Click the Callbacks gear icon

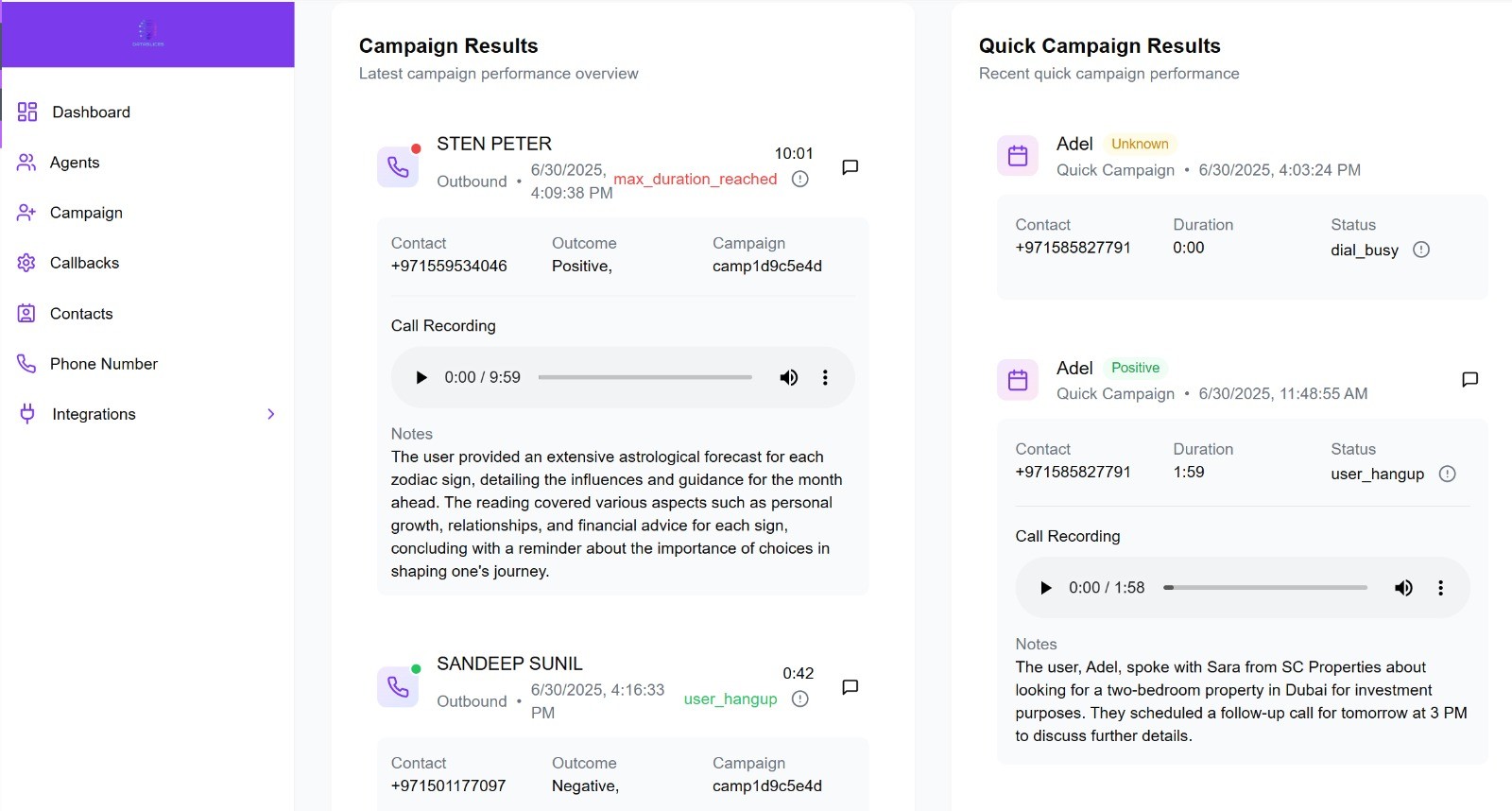click(x=26, y=263)
